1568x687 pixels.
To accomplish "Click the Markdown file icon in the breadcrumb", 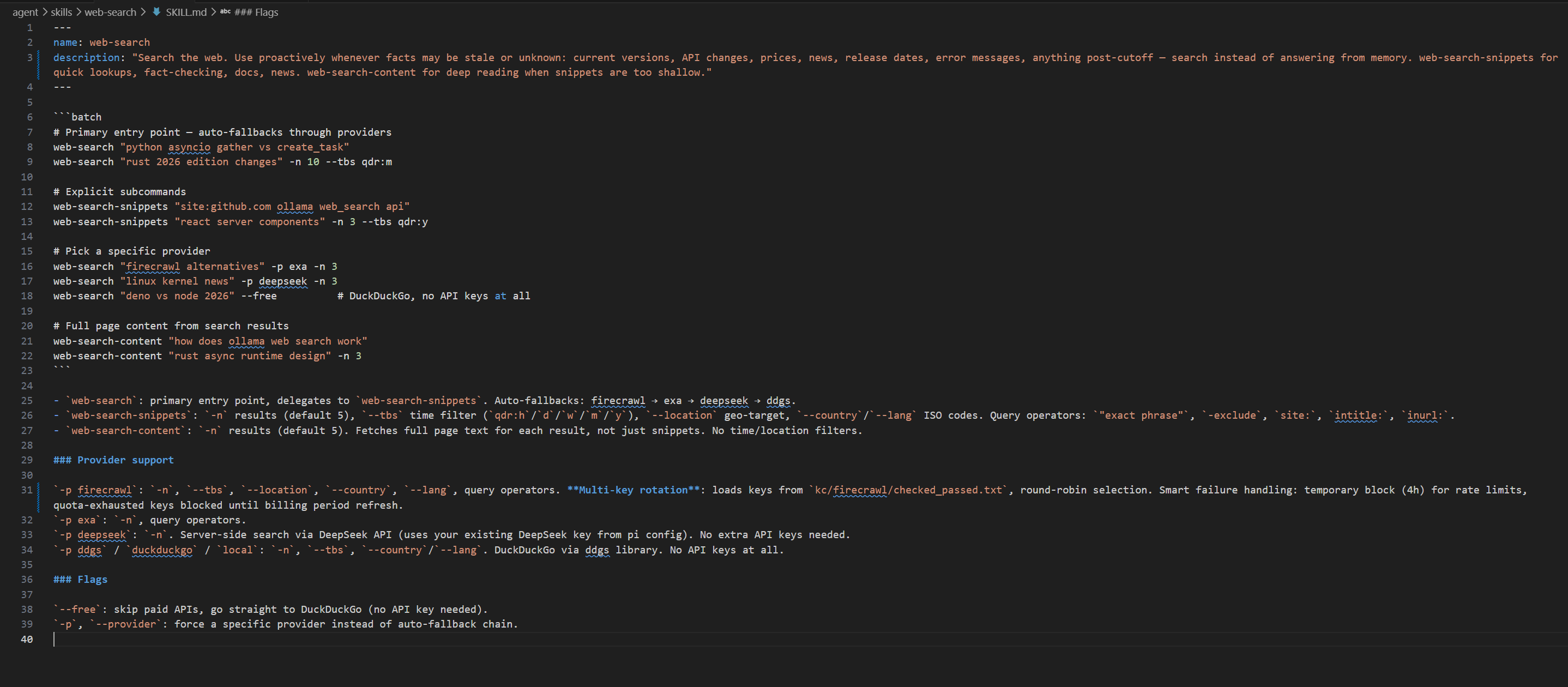I will [x=156, y=11].
